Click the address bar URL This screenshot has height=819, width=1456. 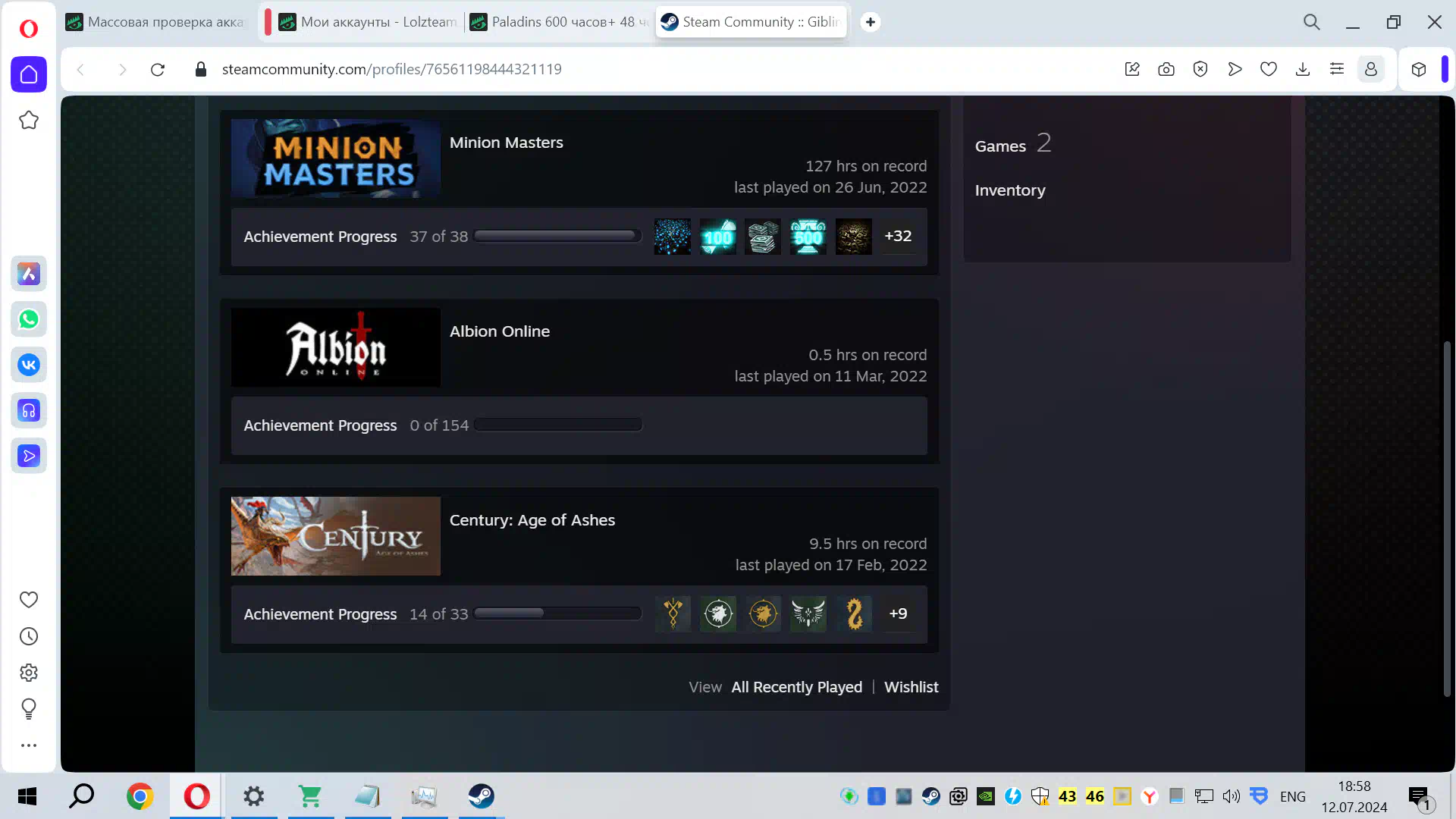coord(391,70)
